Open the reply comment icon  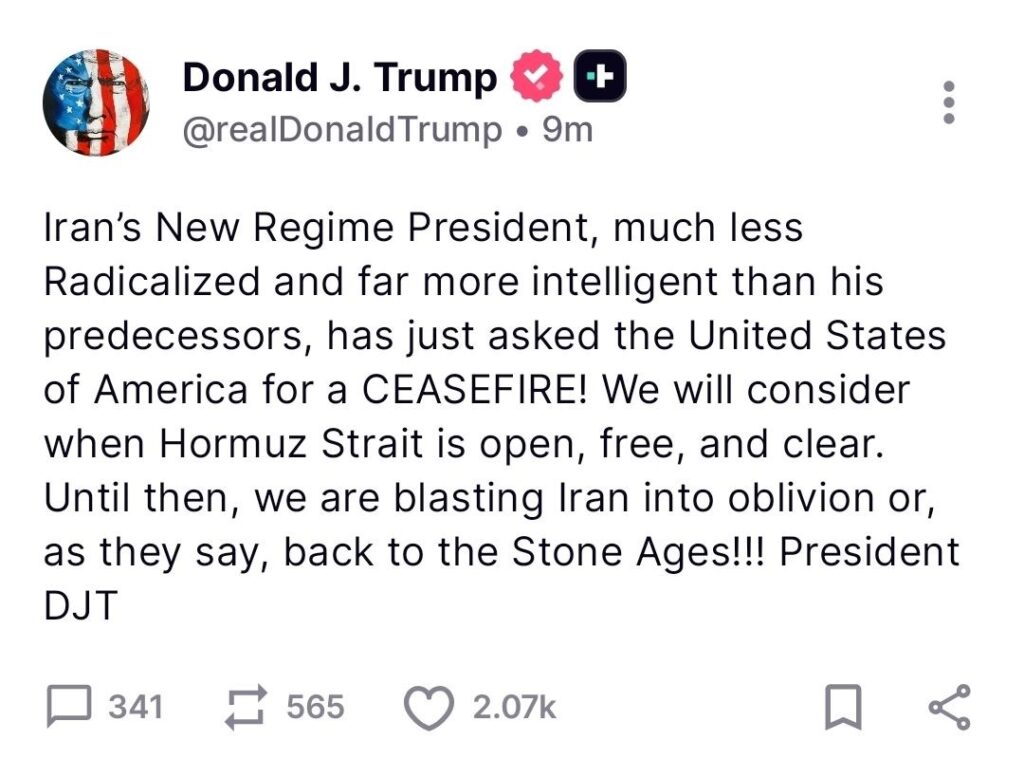pyautogui.click(x=69, y=708)
